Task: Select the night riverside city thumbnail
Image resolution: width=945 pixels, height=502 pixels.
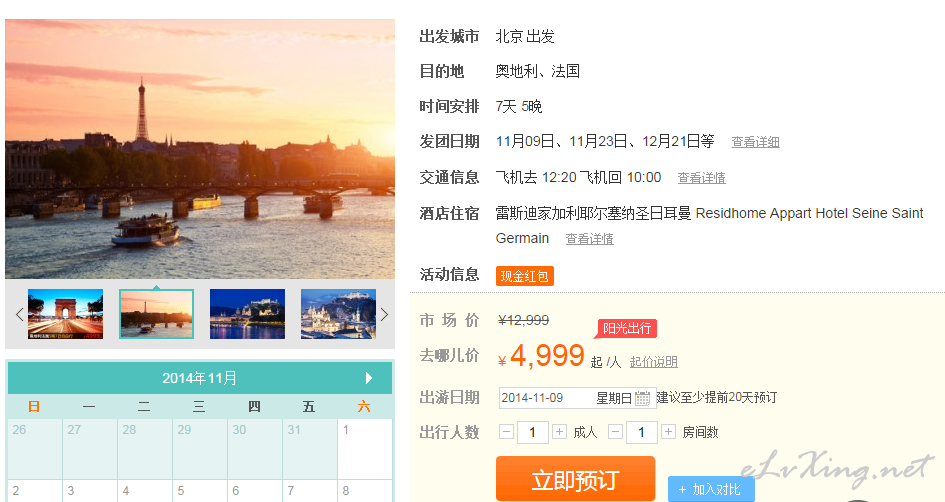Action: point(247,314)
